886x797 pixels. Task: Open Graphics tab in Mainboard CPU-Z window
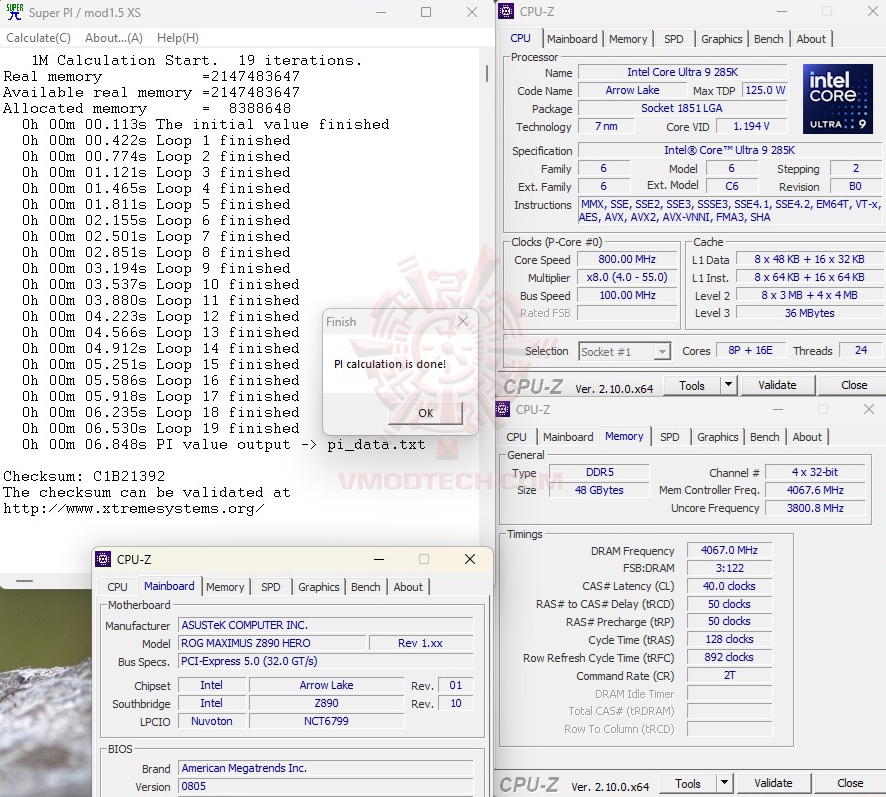point(319,587)
